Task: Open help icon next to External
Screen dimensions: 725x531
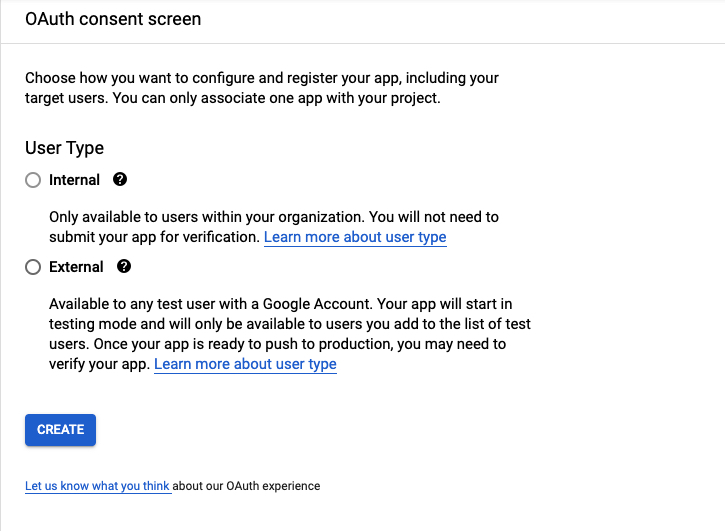Action: coord(124,267)
